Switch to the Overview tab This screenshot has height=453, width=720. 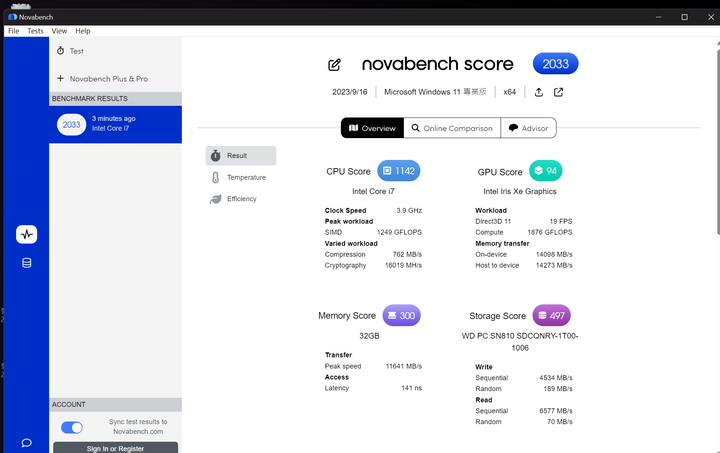pyautogui.click(x=372, y=128)
